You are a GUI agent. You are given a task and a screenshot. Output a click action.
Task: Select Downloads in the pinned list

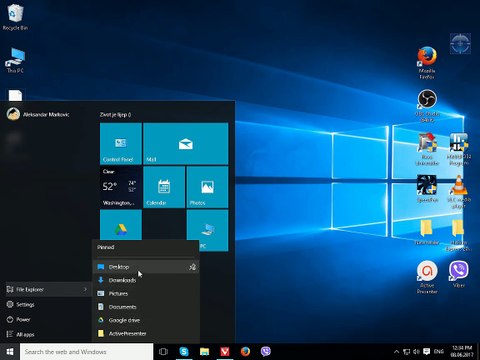[x=146, y=280]
